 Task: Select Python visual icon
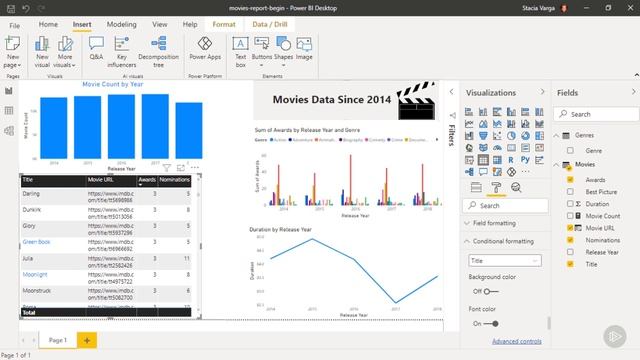click(525, 160)
